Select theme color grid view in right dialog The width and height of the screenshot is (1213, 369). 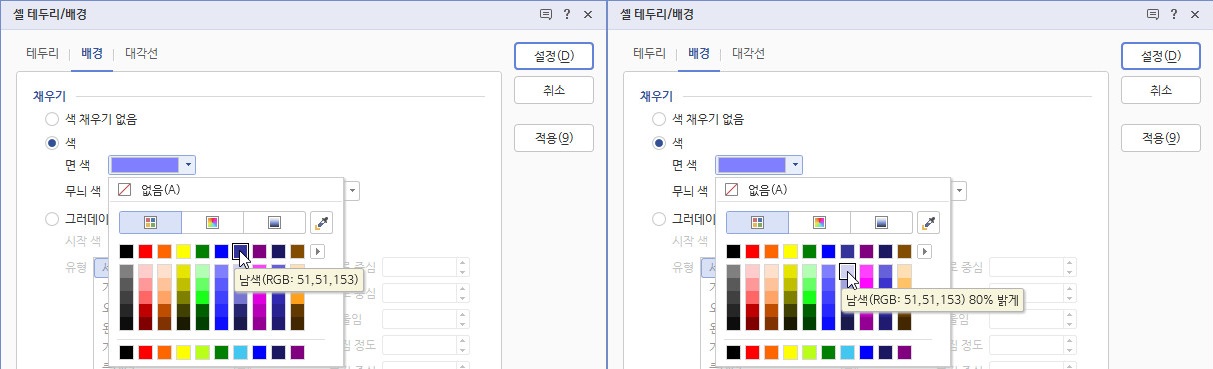757,222
